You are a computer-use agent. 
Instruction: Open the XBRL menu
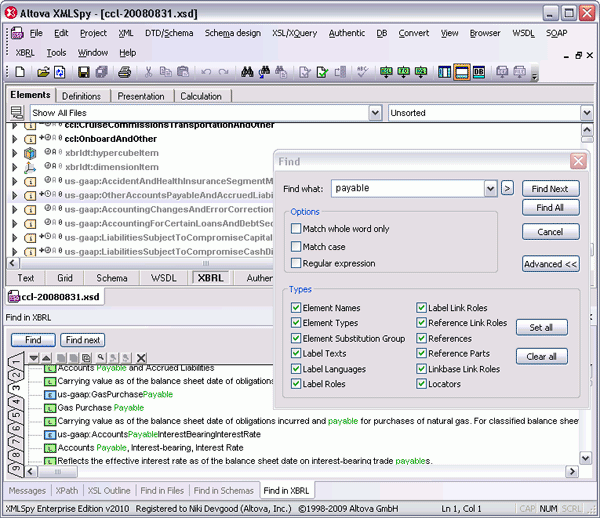(x=25, y=53)
